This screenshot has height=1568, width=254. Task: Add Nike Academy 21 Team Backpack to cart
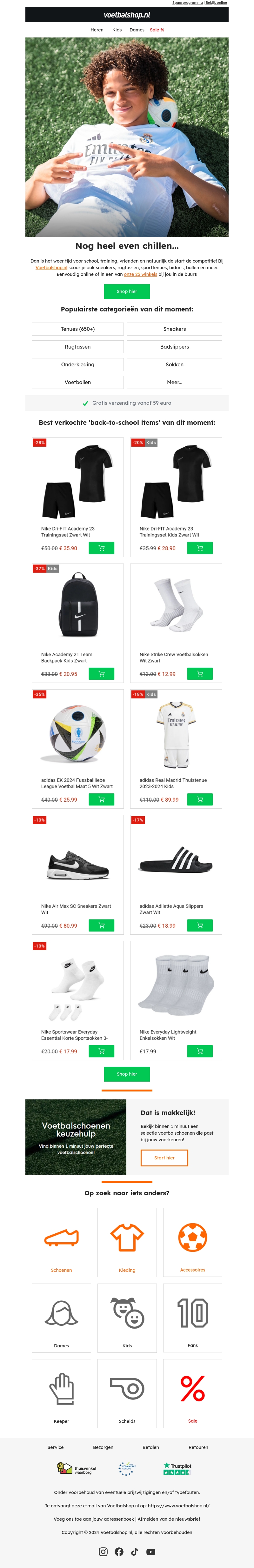pos(101,674)
